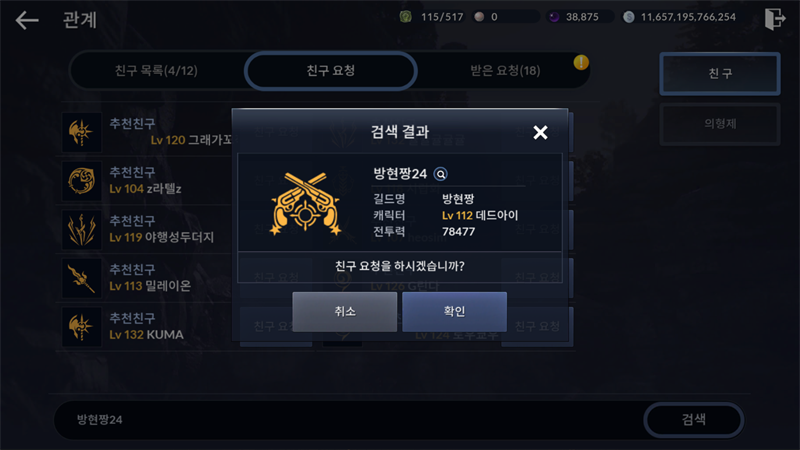This screenshot has width=800, height=450.
Task: Close the 검색 결과 dialog
Action: pyautogui.click(x=540, y=133)
